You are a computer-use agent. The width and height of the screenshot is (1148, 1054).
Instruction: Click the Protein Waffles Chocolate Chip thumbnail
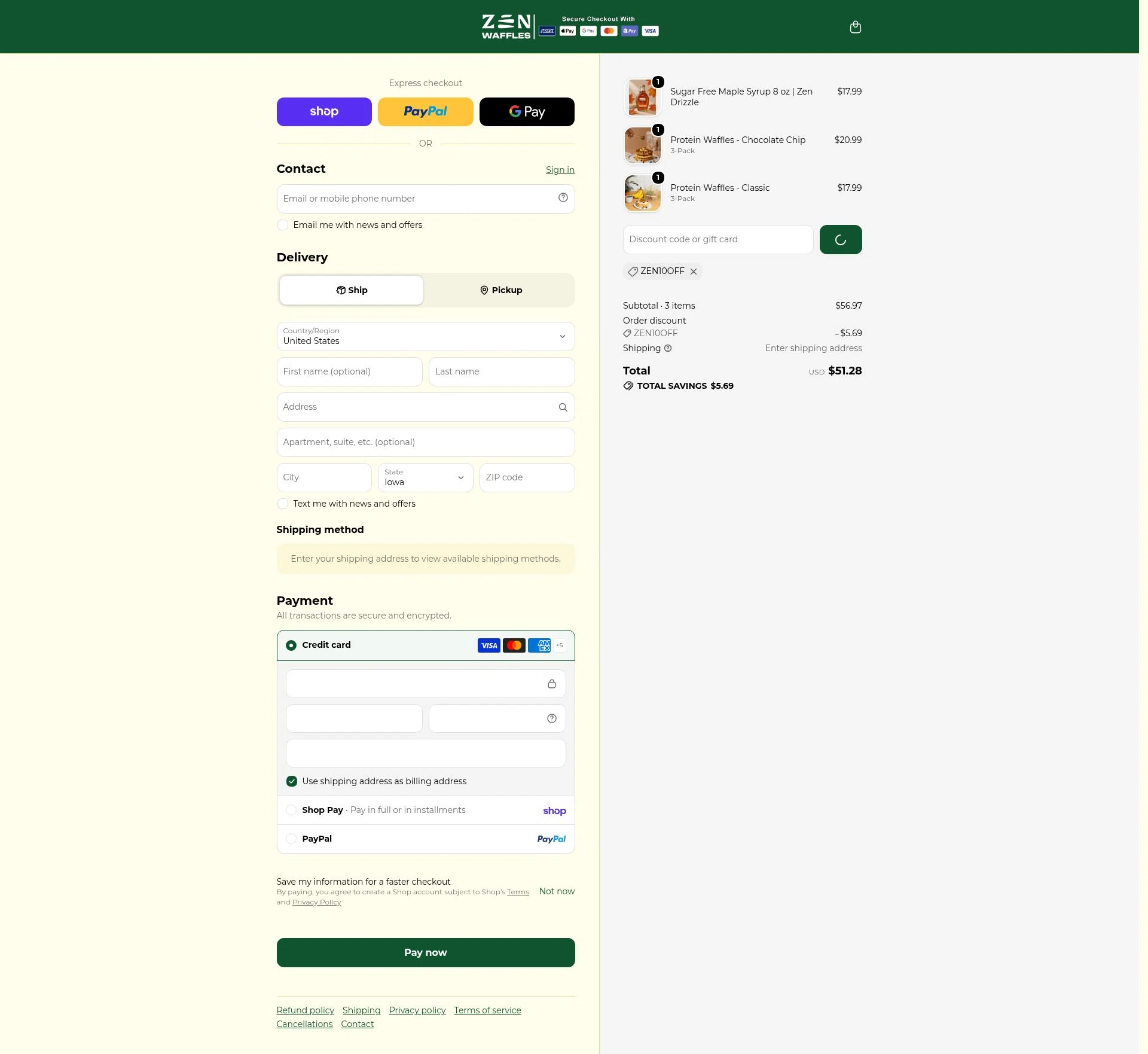pyautogui.click(x=642, y=145)
